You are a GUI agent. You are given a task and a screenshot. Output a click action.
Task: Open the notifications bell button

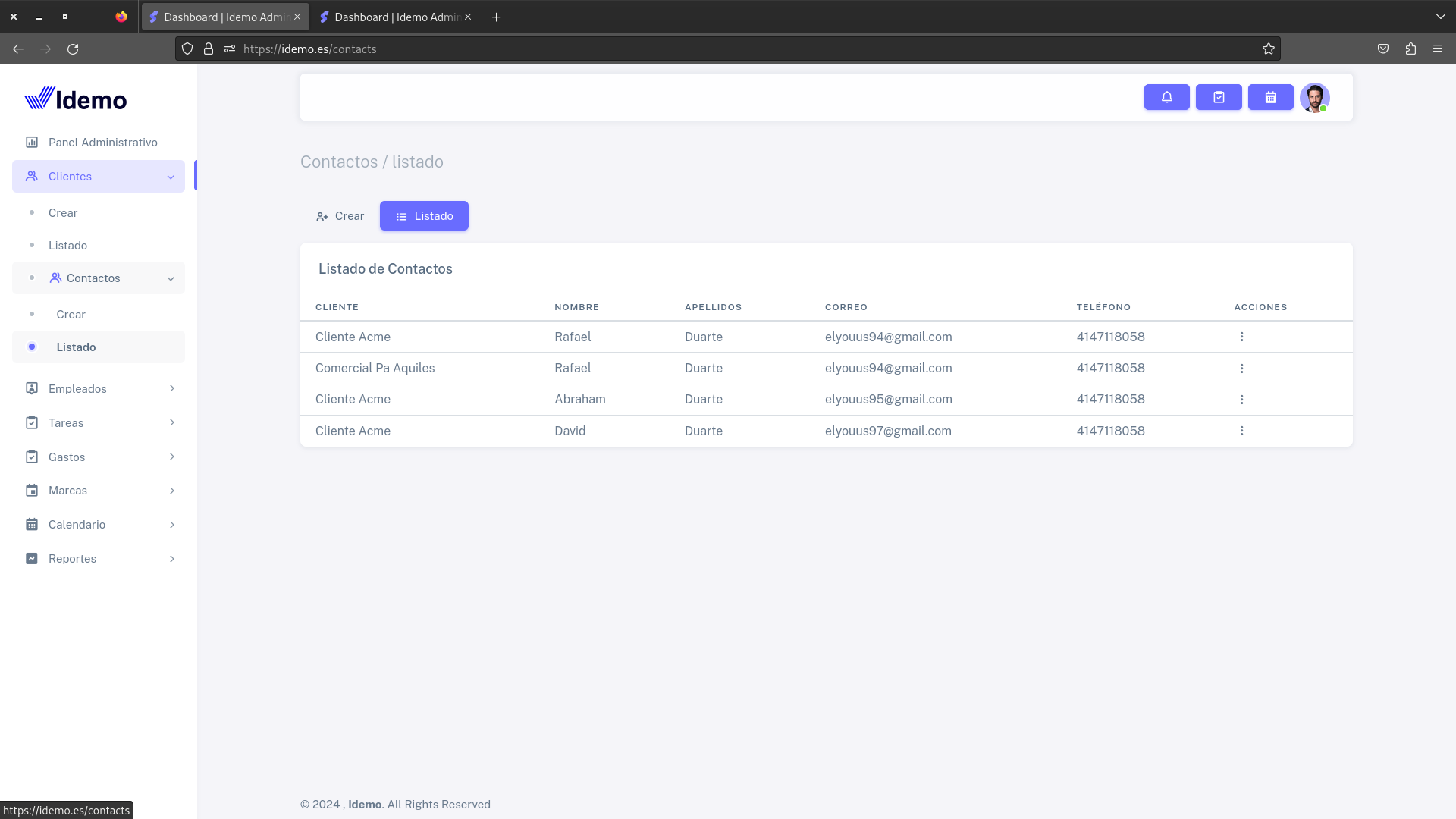point(1166,97)
